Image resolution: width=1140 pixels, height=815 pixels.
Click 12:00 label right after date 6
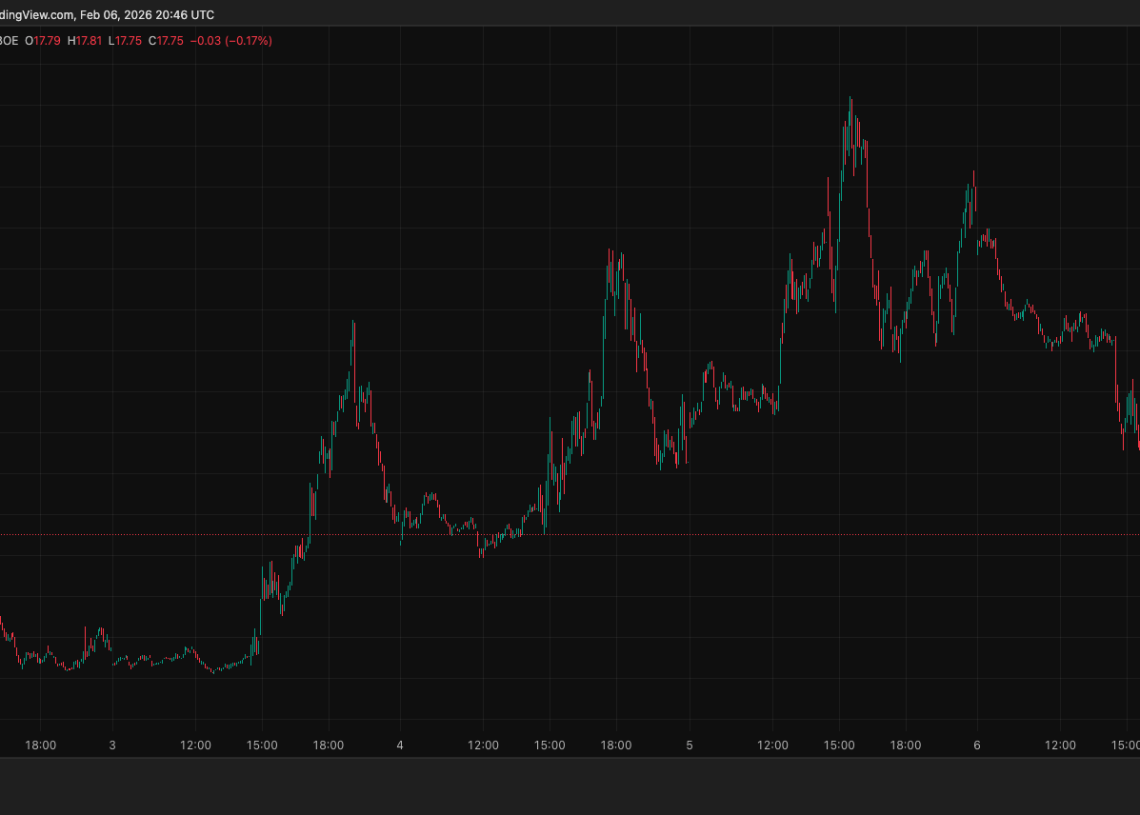click(1060, 745)
